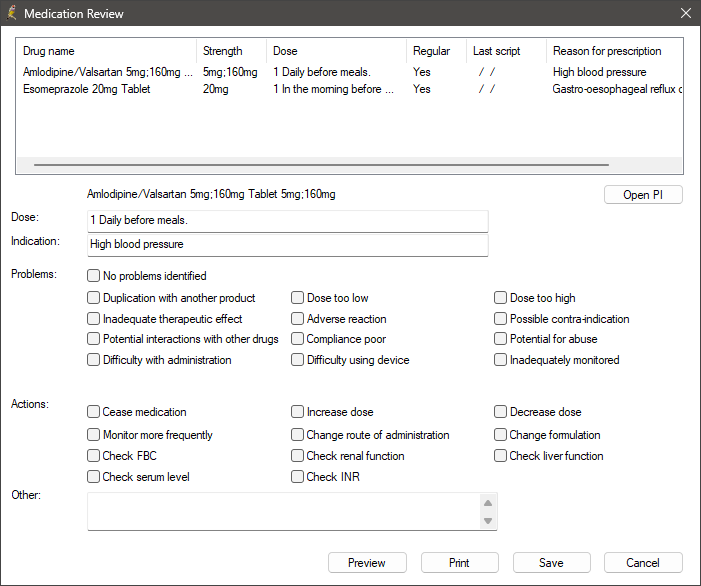The width and height of the screenshot is (701, 586).
Task: Click 1 In the morning before dose cell
Action: pyautogui.click(x=334, y=89)
